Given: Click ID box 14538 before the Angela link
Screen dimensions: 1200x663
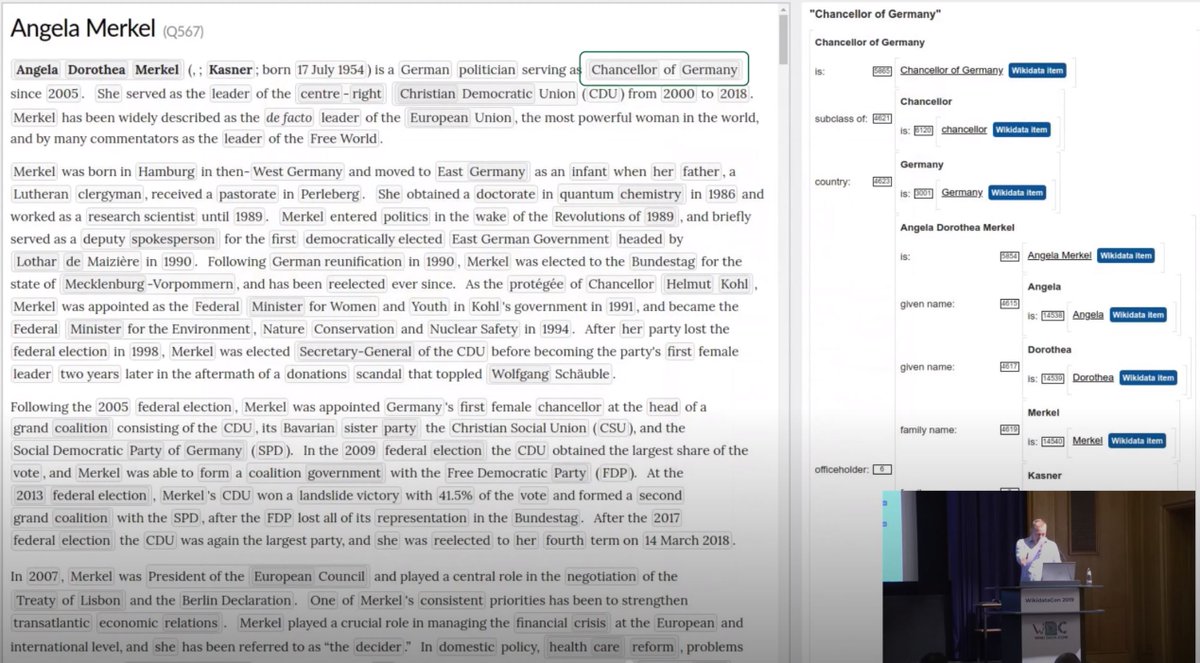Looking at the screenshot, I should point(1054,315).
